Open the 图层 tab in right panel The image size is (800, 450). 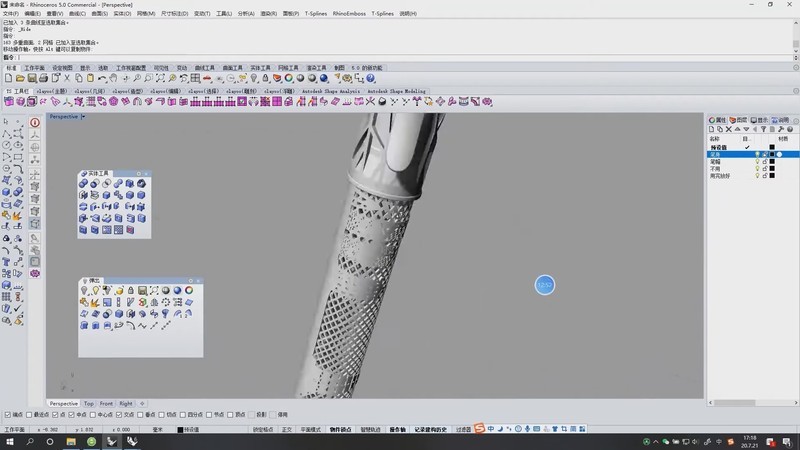pyautogui.click(x=739, y=119)
